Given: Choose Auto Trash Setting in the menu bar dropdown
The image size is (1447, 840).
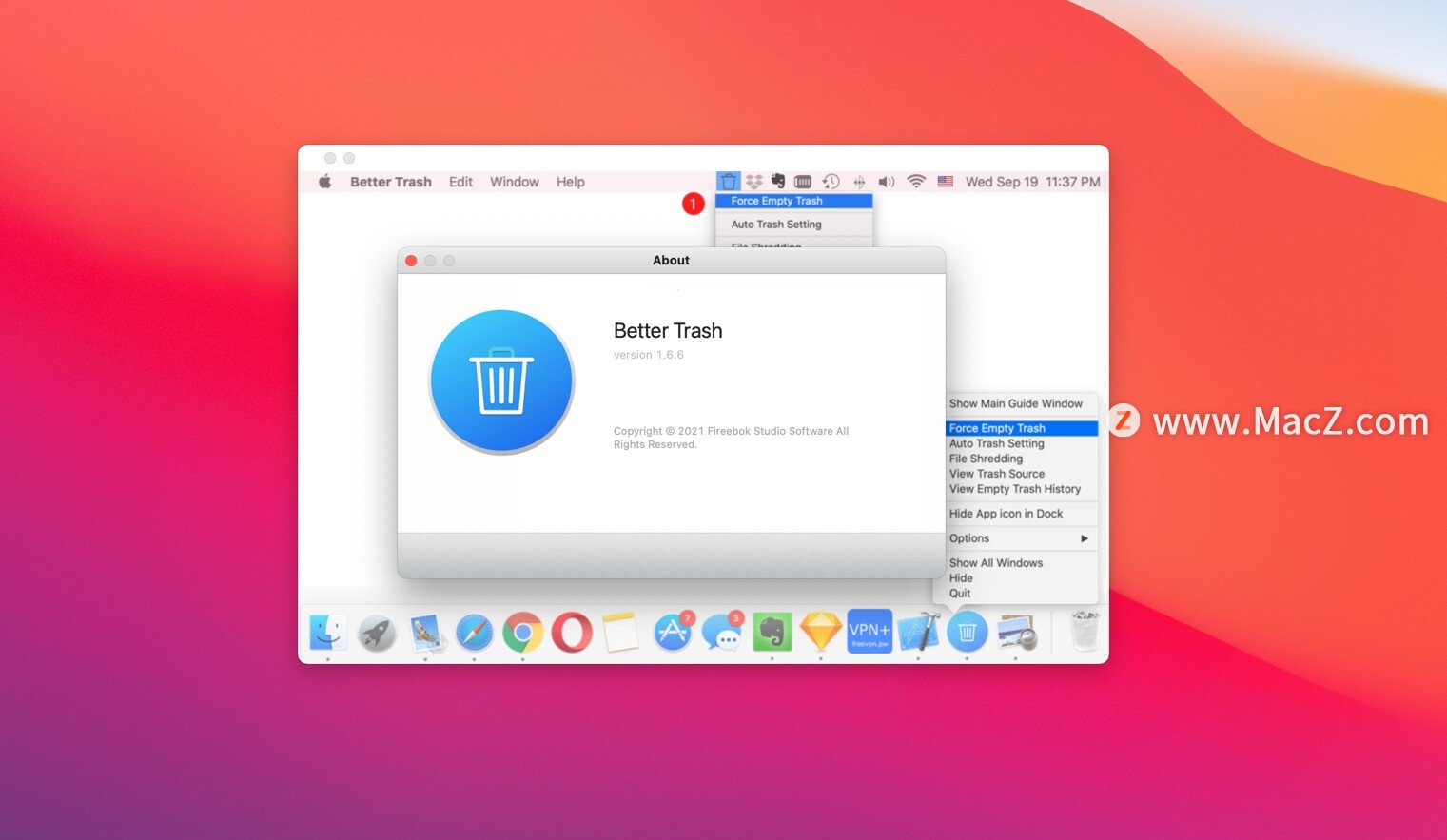Looking at the screenshot, I should [793, 225].
